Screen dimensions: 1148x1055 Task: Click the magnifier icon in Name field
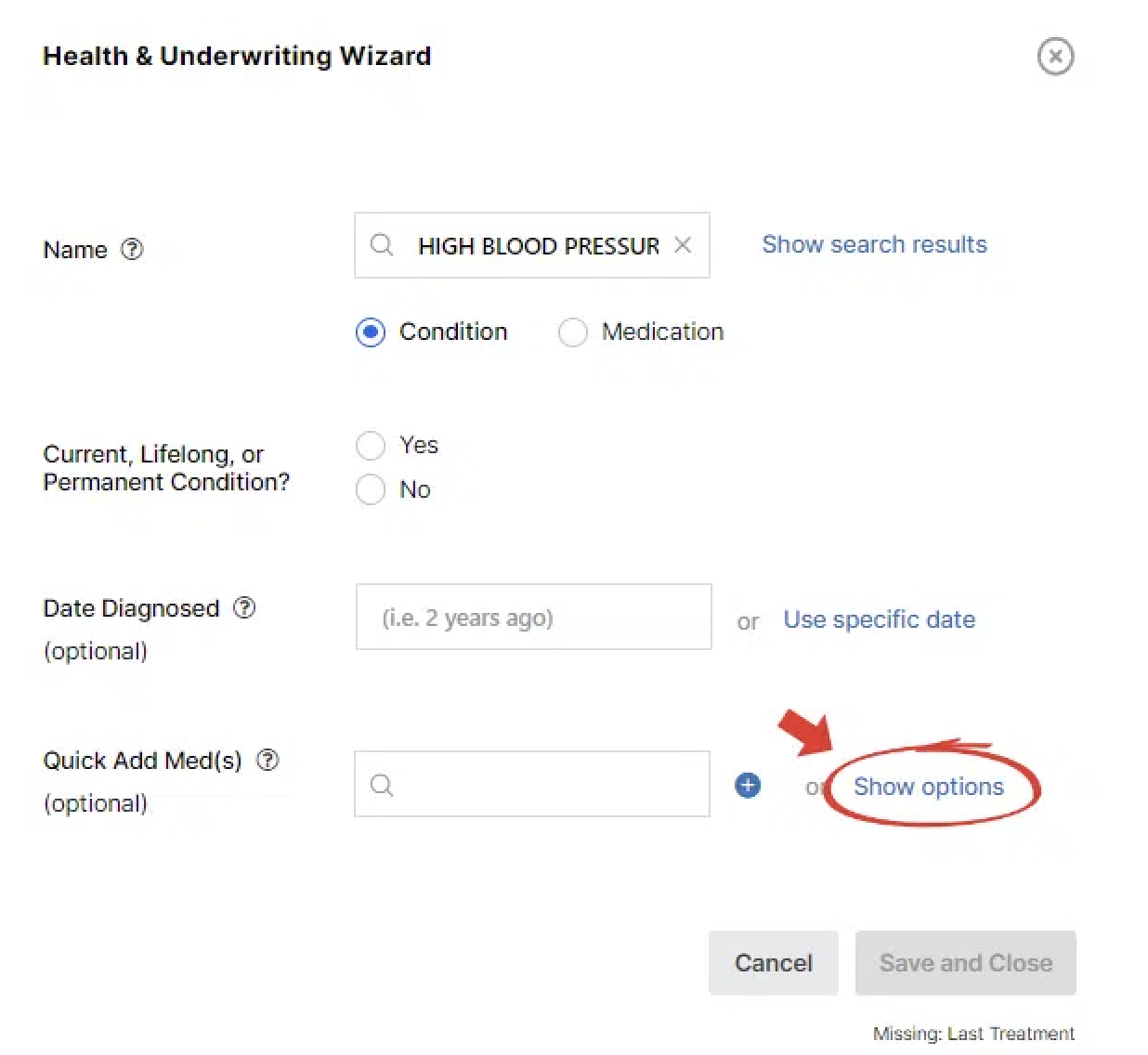382,245
